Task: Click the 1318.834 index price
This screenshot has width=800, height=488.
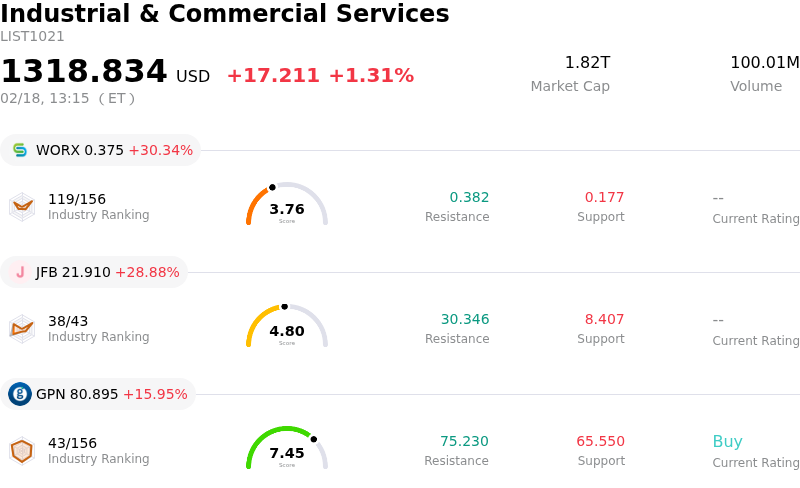Action: [84, 72]
